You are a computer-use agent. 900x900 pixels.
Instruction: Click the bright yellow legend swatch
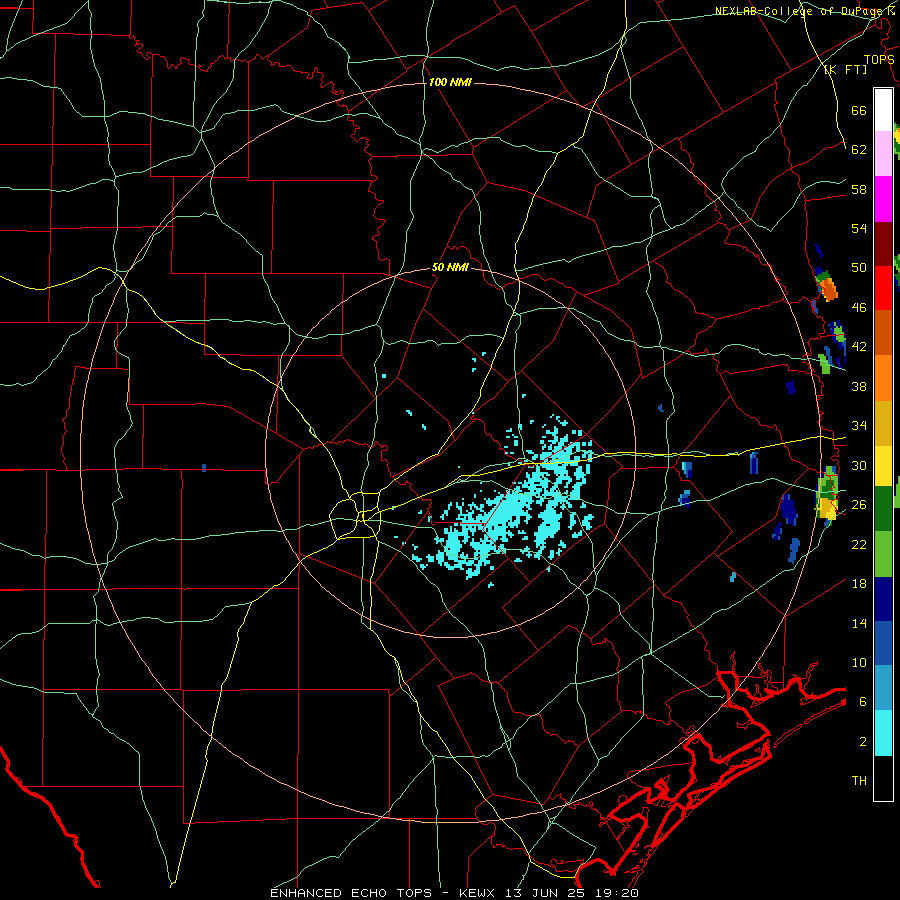click(x=883, y=466)
